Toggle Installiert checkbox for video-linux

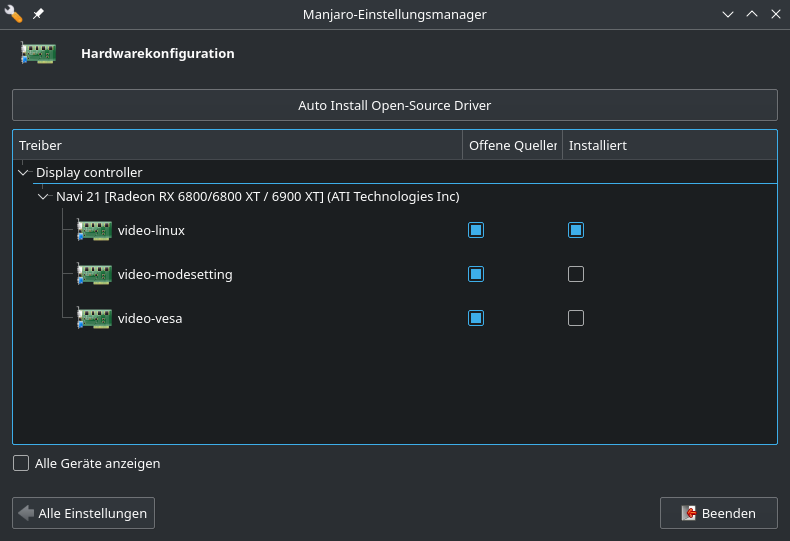coord(576,230)
